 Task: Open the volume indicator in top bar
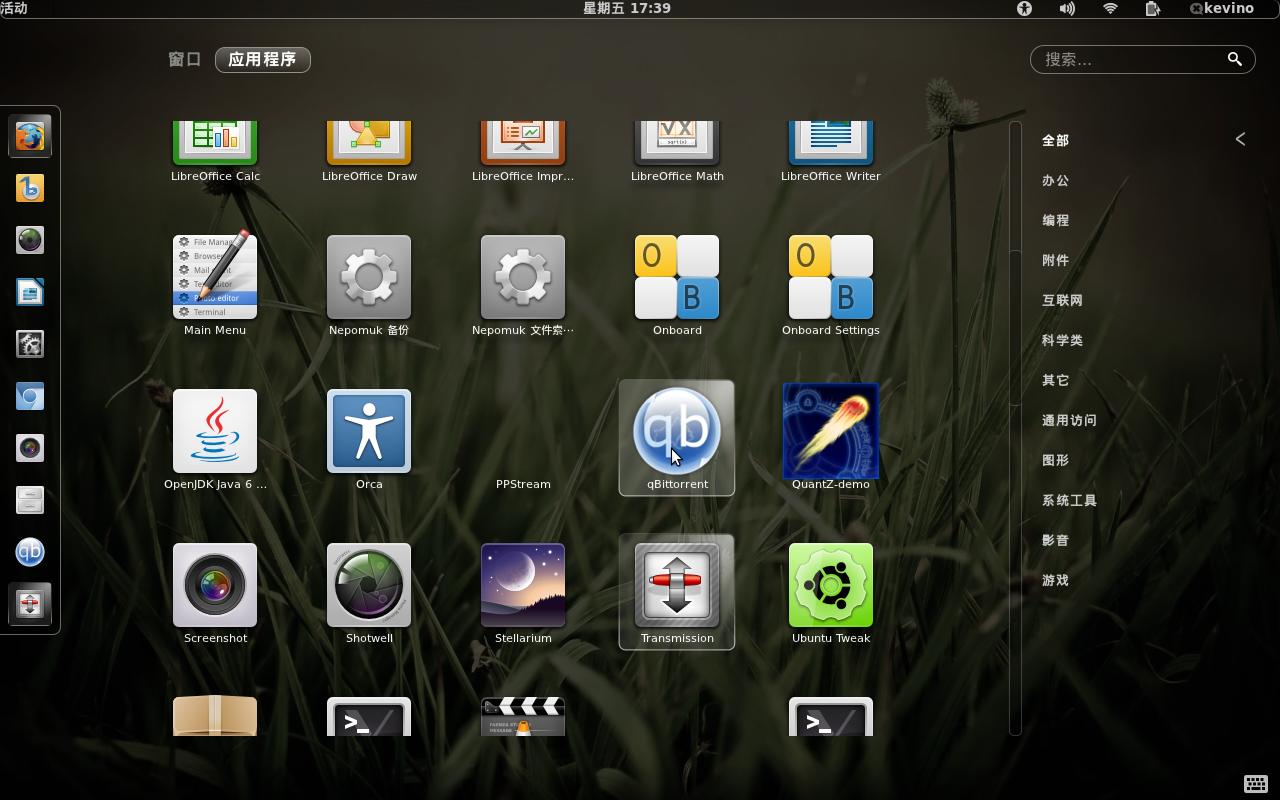point(1067,8)
